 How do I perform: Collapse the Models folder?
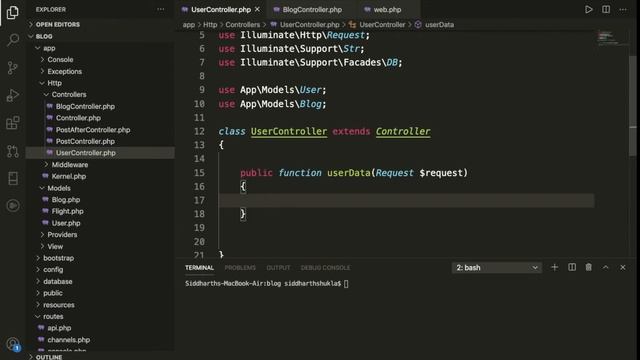(100, 188)
